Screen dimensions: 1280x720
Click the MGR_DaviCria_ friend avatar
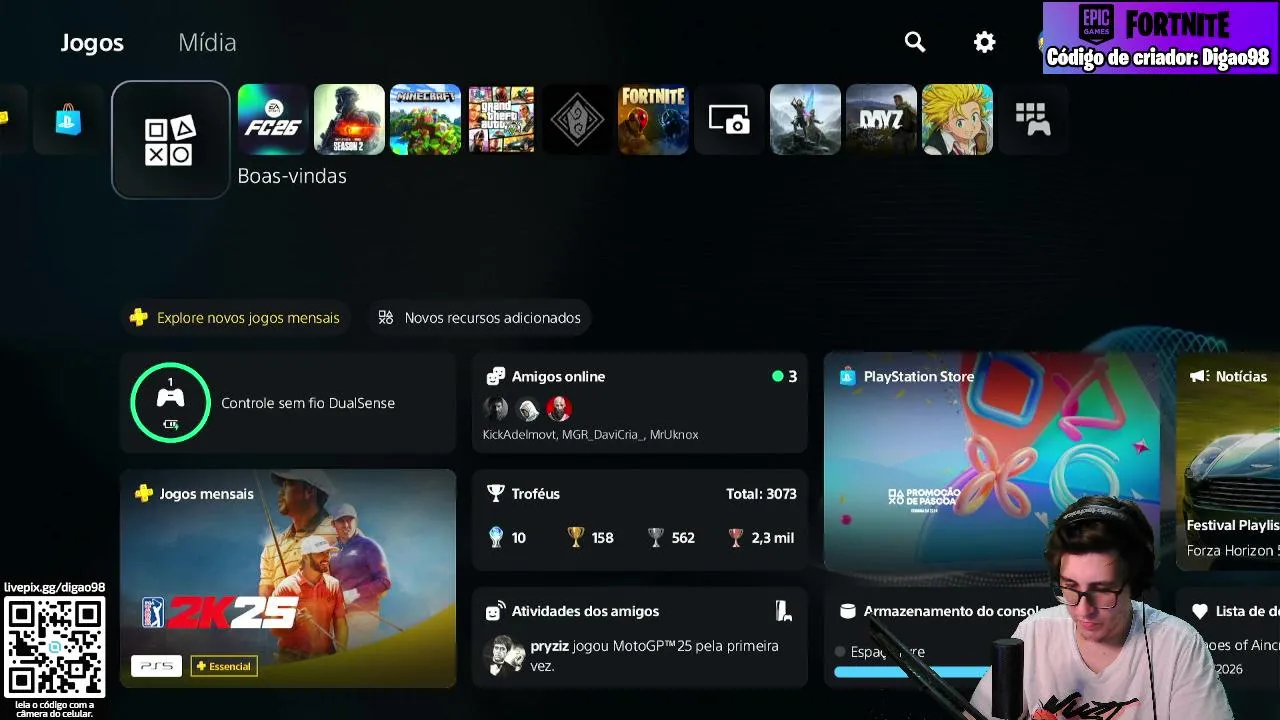pyautogui.click(x=527, y=408)
